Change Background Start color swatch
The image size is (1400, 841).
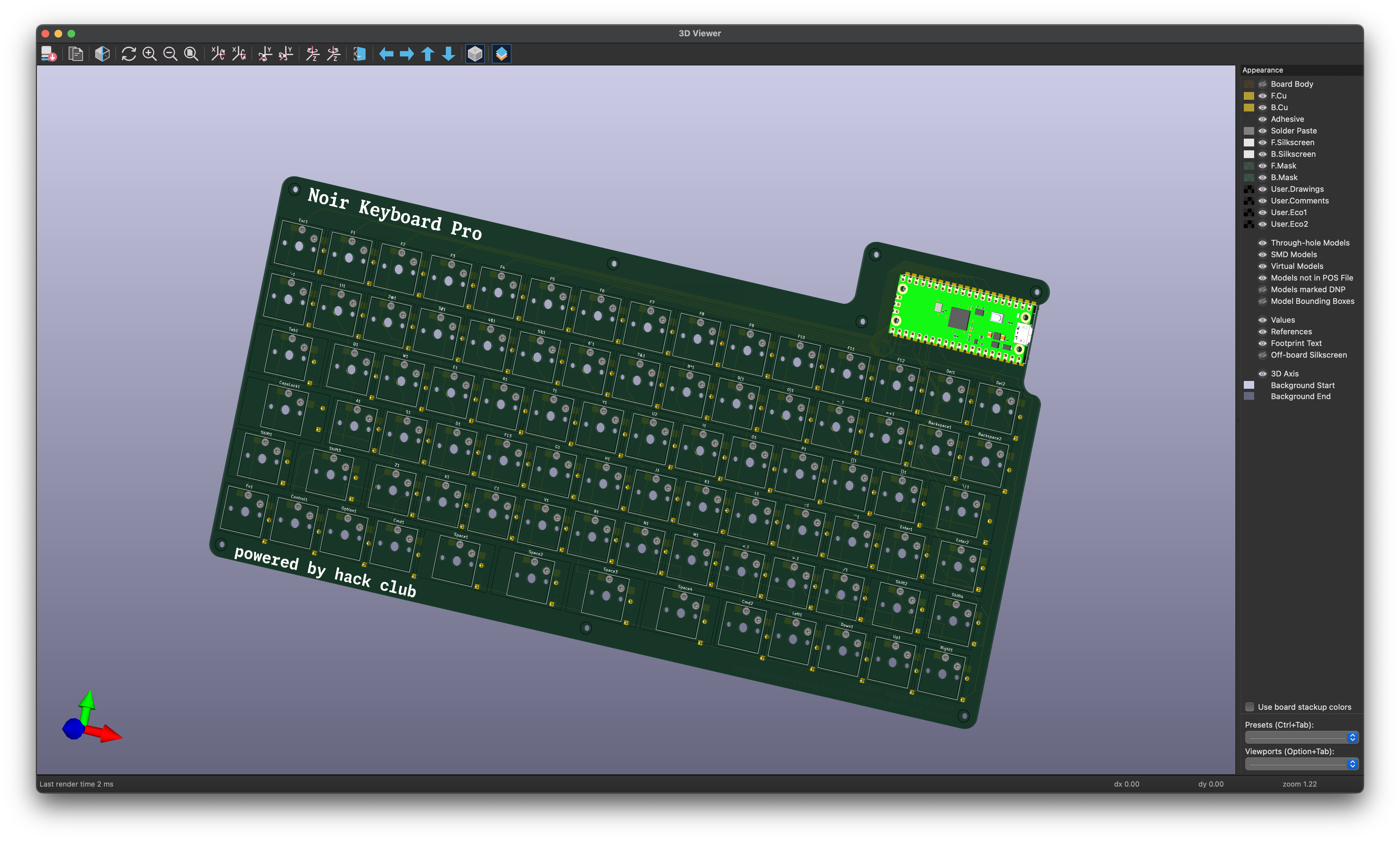click(x=1249, y=385)
